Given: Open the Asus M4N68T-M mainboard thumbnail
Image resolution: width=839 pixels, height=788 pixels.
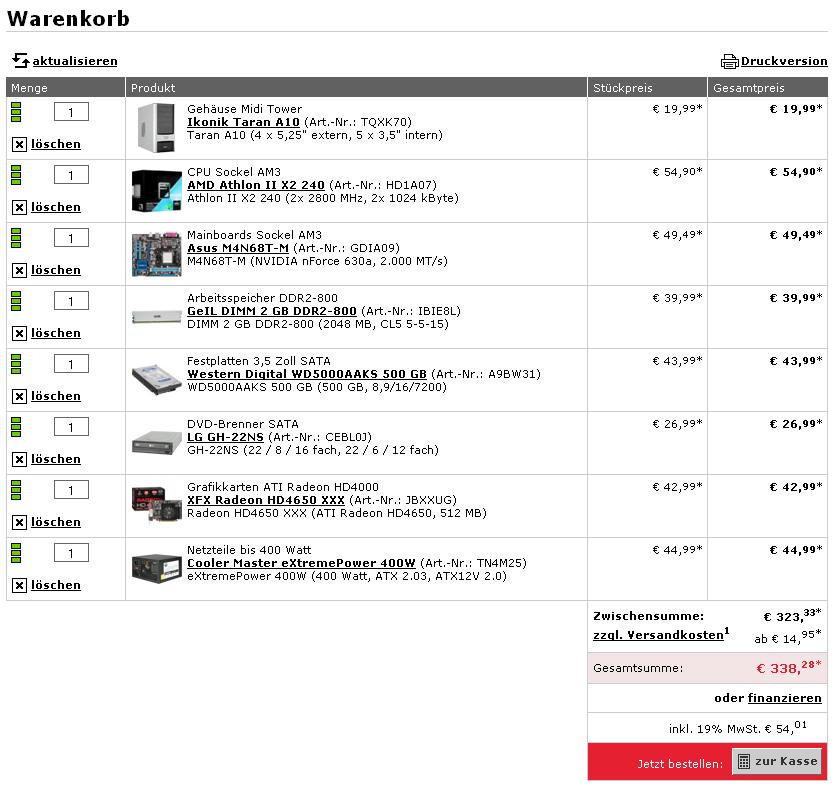Looking at the screenshot, I should [157, 254].
